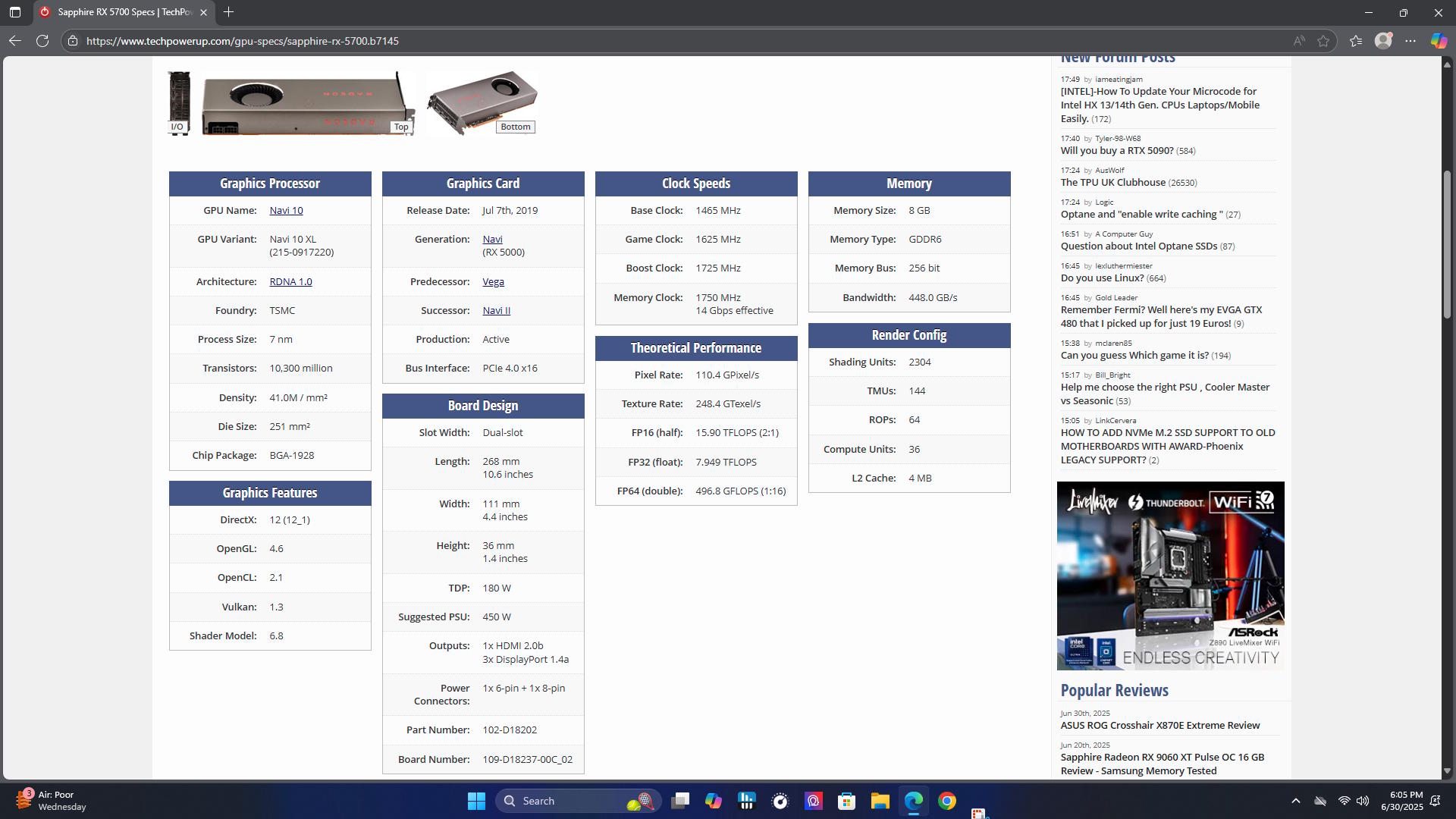The width and height of the screenshot is (1456, 819).
Task: Select the 2304 shading units value
Action: (x=920, y=362)
